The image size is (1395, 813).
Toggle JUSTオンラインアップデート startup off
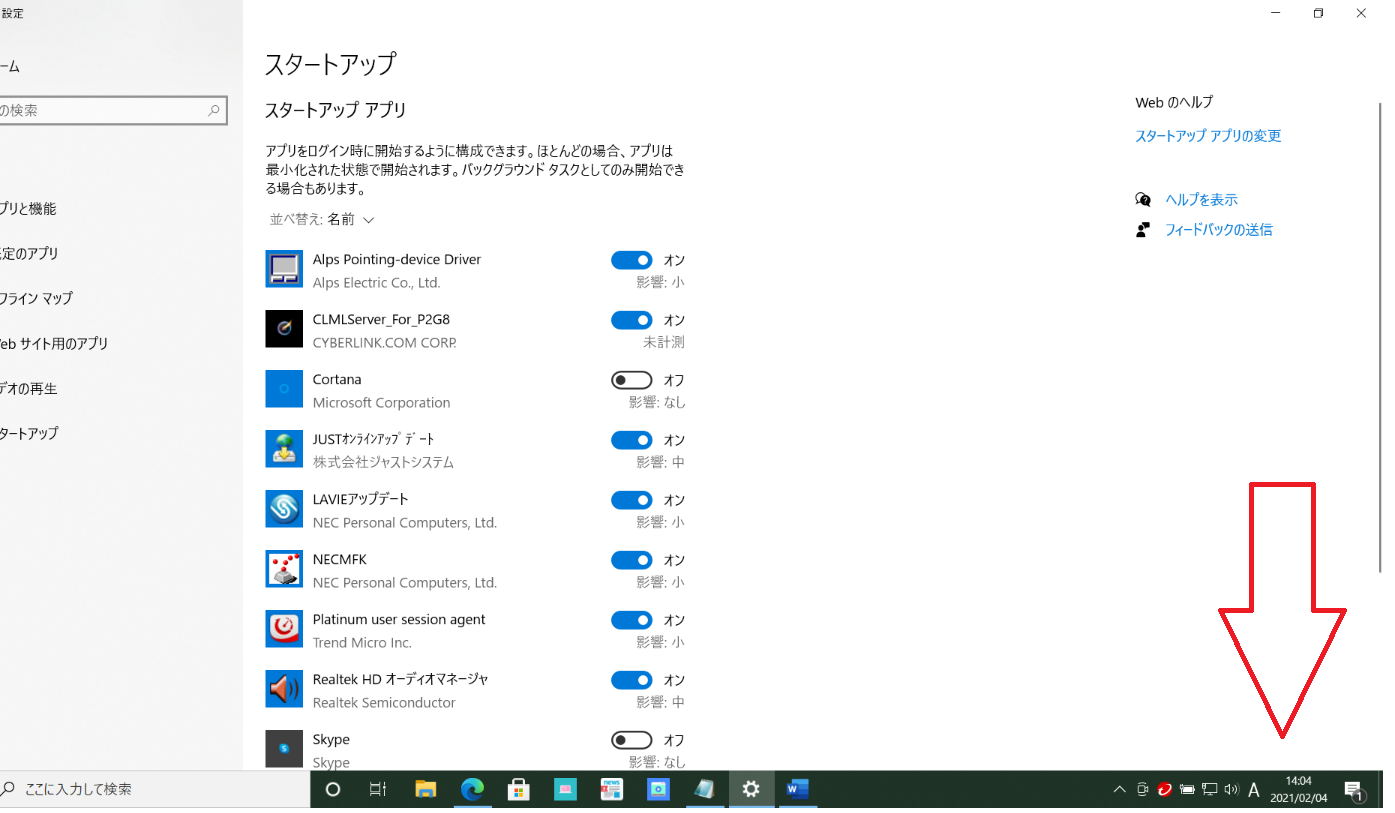pos(631,440)
